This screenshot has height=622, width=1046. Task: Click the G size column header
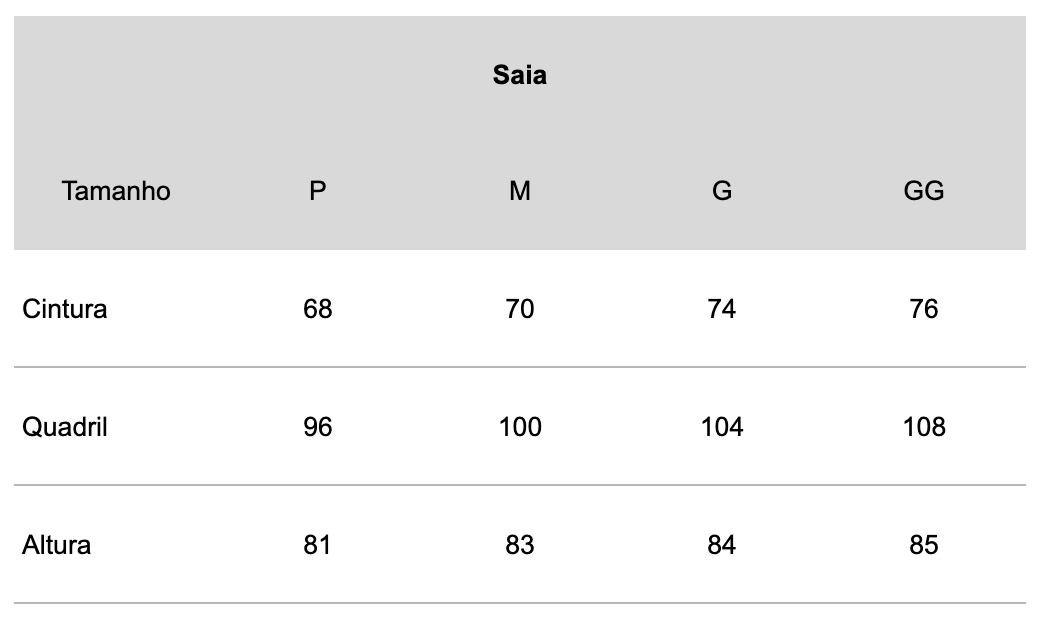coord(722,191)
